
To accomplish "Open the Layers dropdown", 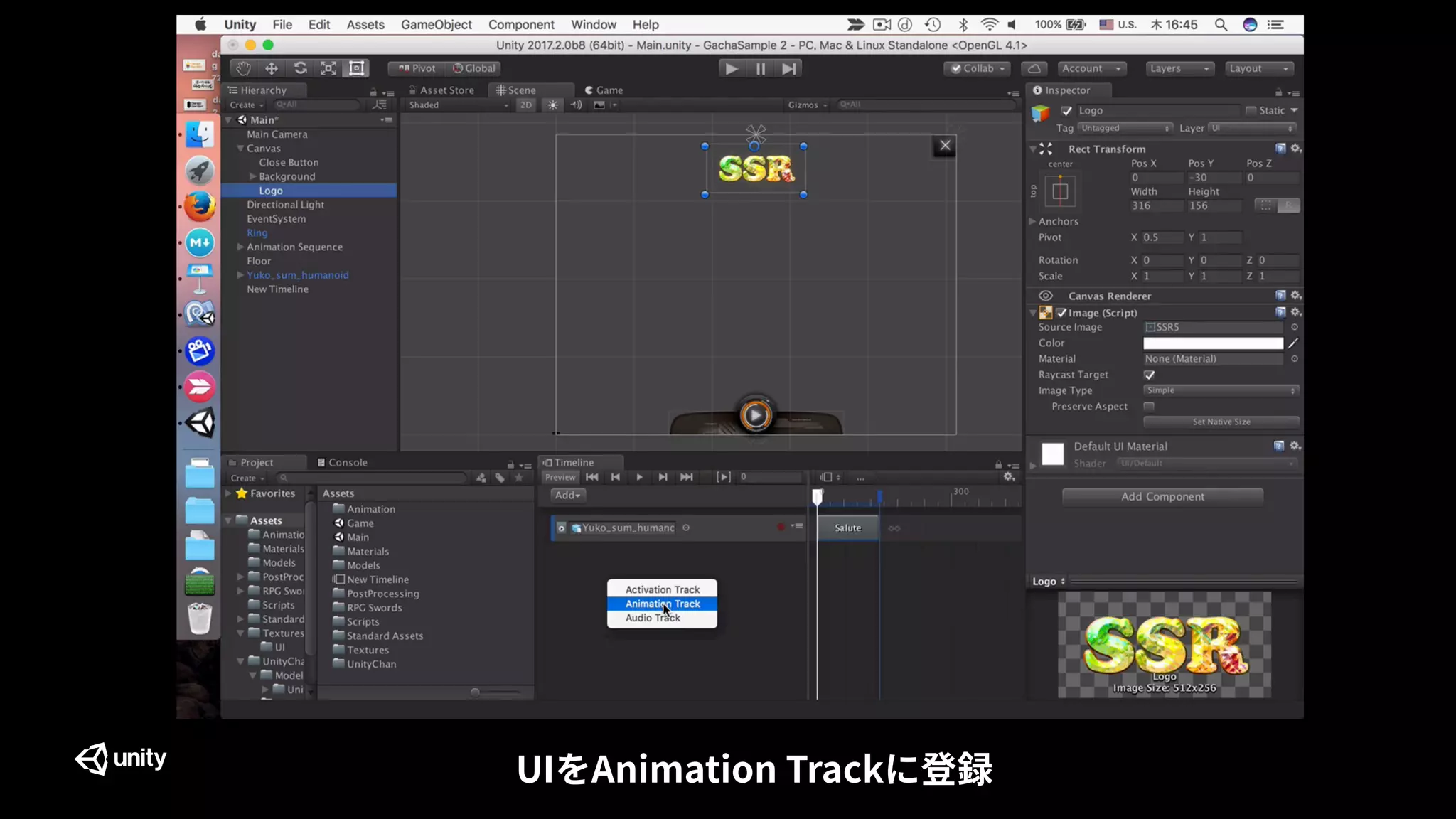I will [x=1180, y=68].
